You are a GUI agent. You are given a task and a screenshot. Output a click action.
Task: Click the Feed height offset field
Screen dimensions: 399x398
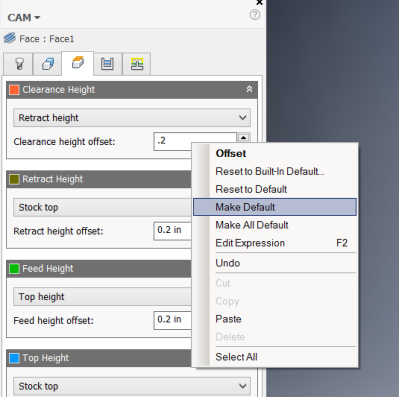click(x=173, y=320)
